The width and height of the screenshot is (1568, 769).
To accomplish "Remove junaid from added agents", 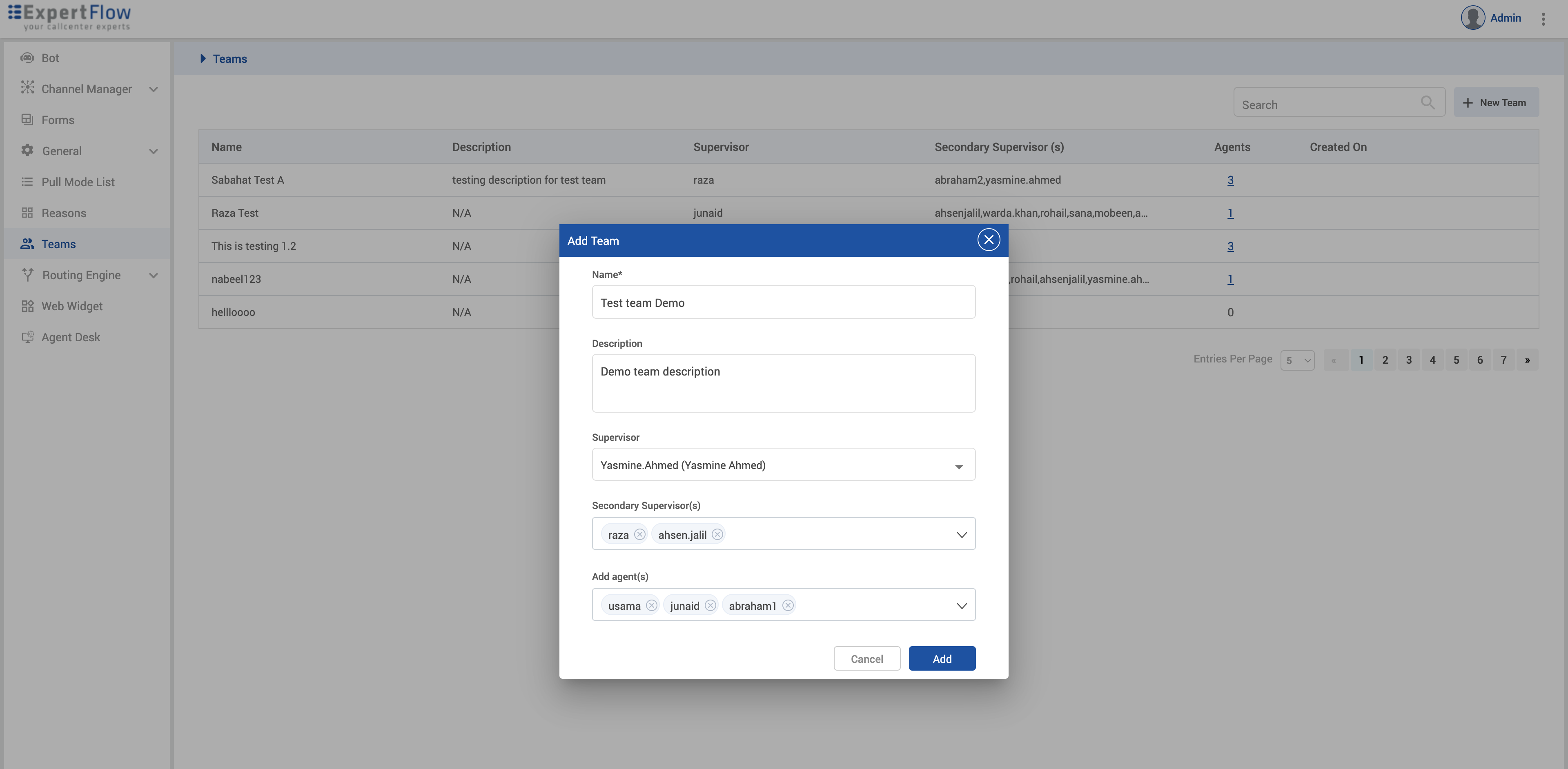I will 710,605.
